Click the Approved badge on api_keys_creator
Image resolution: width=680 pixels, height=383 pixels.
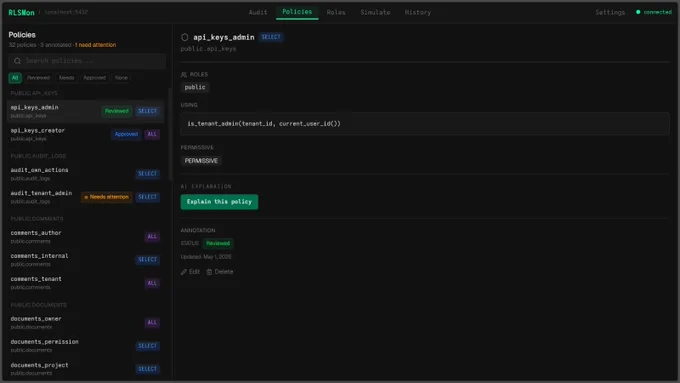point(126,134)
